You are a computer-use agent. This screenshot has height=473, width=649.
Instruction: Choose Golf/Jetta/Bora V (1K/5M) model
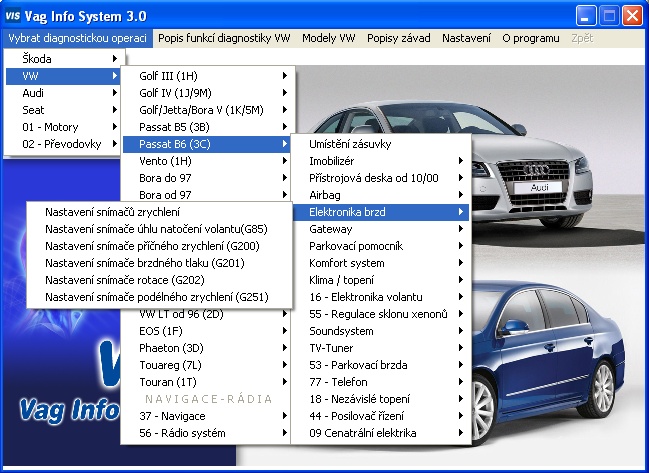pos(208,110)
